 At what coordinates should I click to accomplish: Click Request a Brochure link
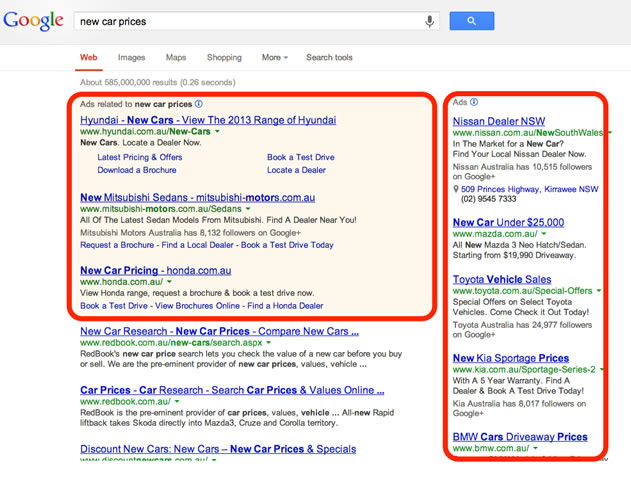coord(117,245)
